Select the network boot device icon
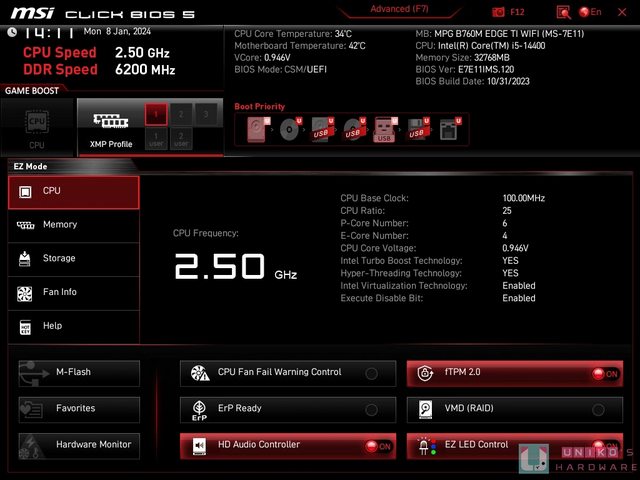The image size is (640, 480). [x=447, y=130]
